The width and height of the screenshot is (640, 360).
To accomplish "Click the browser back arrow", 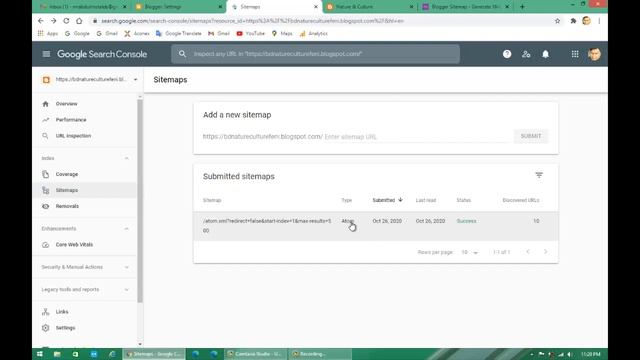I will click(x=40, y=21).
